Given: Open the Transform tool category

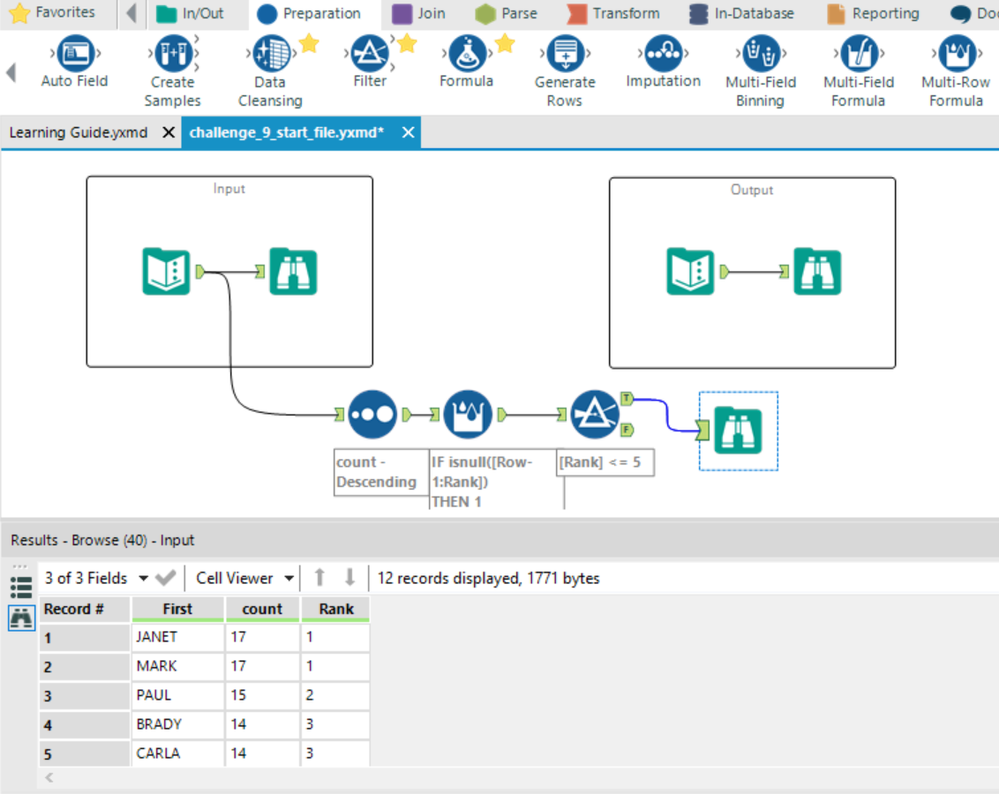Looking at the screenshot, I should click(x=614, y=13).
